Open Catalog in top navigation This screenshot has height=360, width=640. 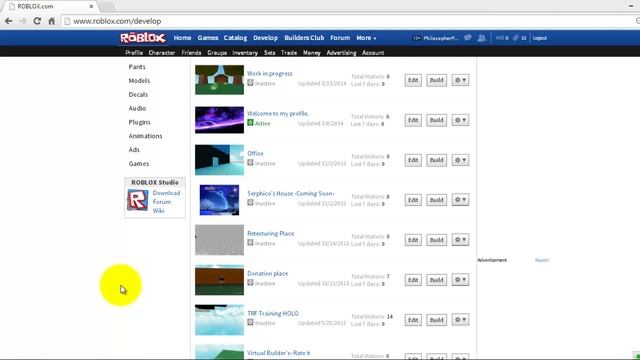click(x=235, y=38)
